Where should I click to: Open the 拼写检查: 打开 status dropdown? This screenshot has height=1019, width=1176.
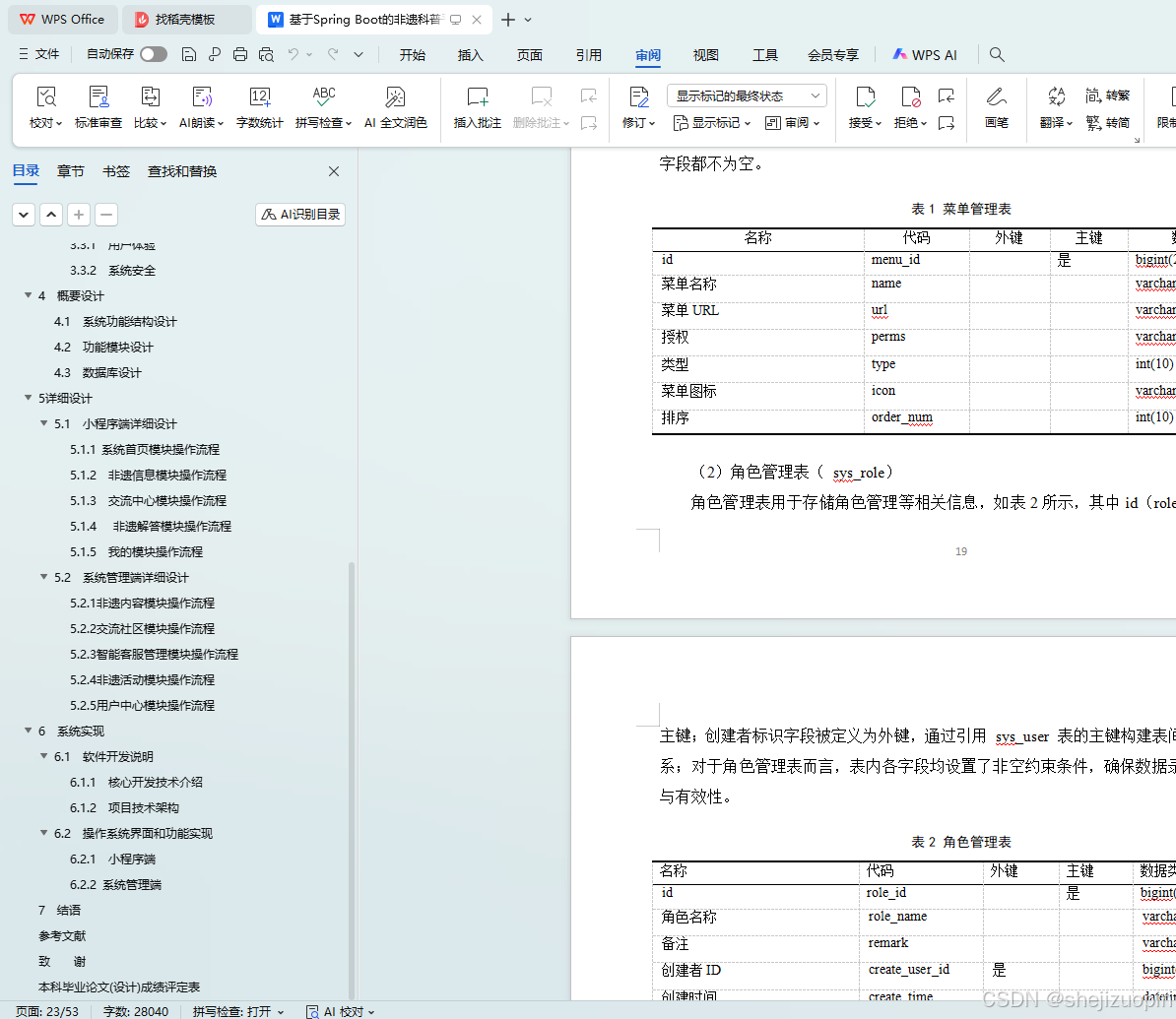tap(238, 1011)
